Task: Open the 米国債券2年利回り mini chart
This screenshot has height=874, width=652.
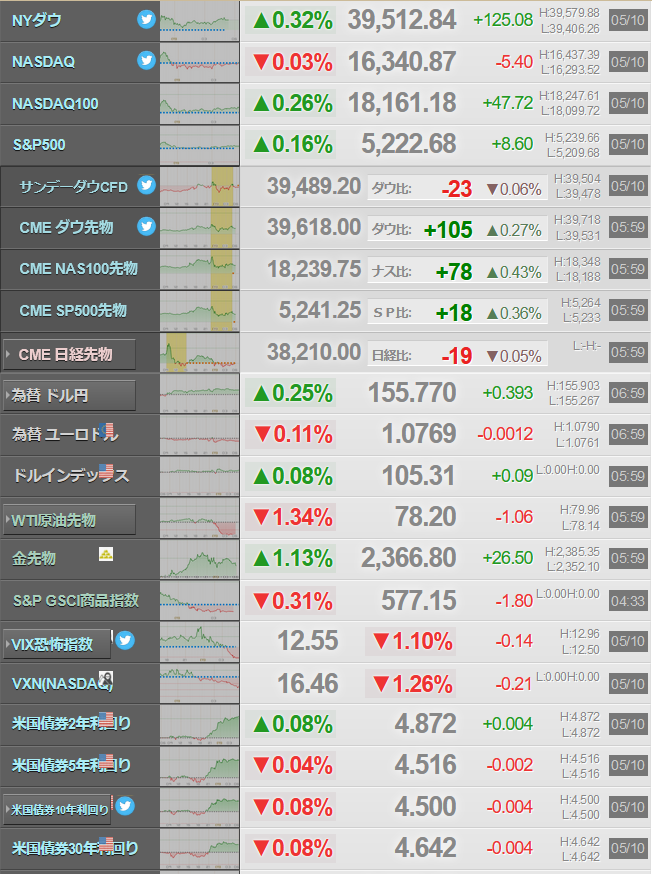Action: [200, 725]
